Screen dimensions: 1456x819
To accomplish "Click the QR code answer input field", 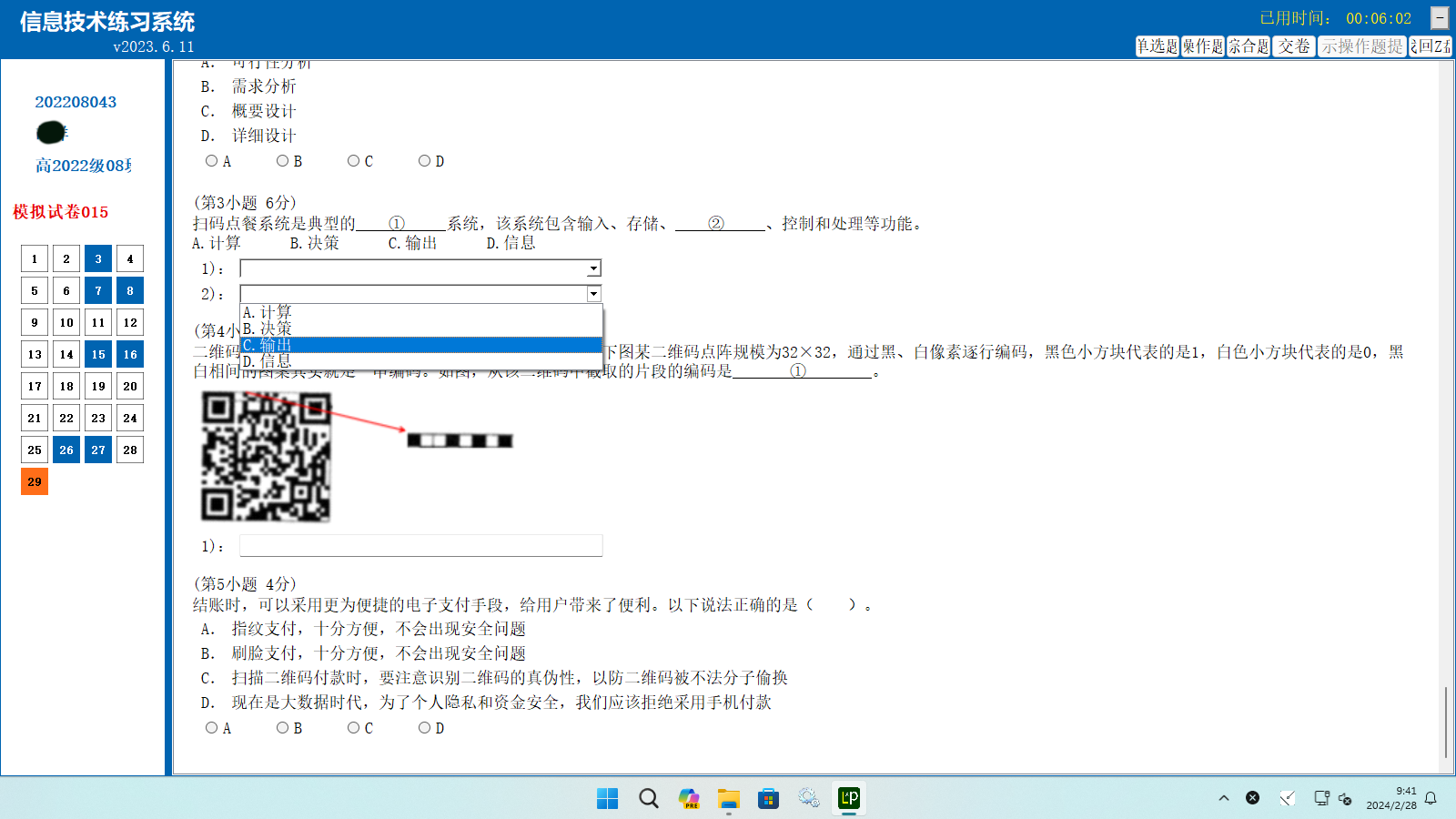I will coord(420,546).
